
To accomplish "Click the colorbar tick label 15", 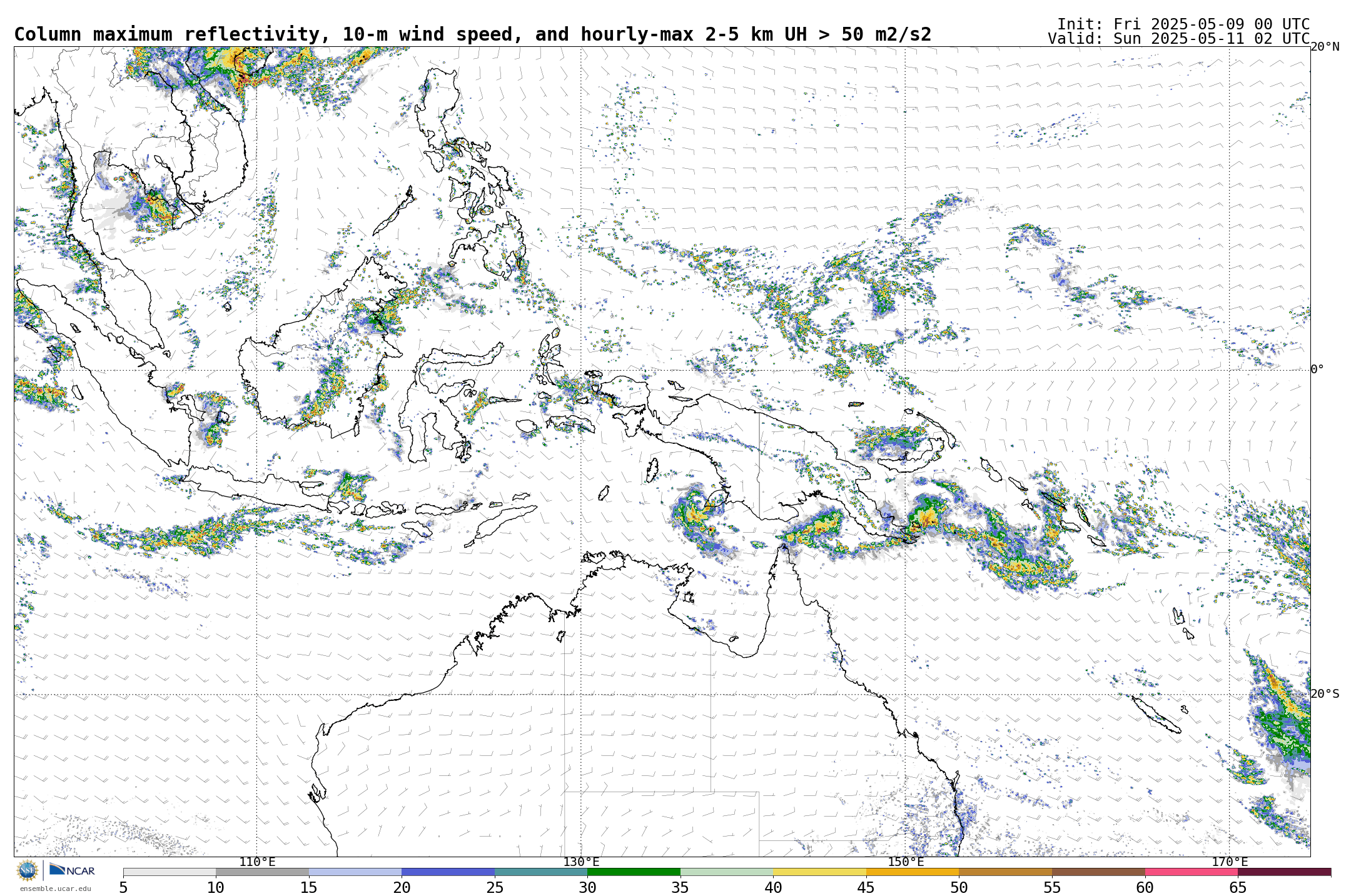I will tap(309, 888).
